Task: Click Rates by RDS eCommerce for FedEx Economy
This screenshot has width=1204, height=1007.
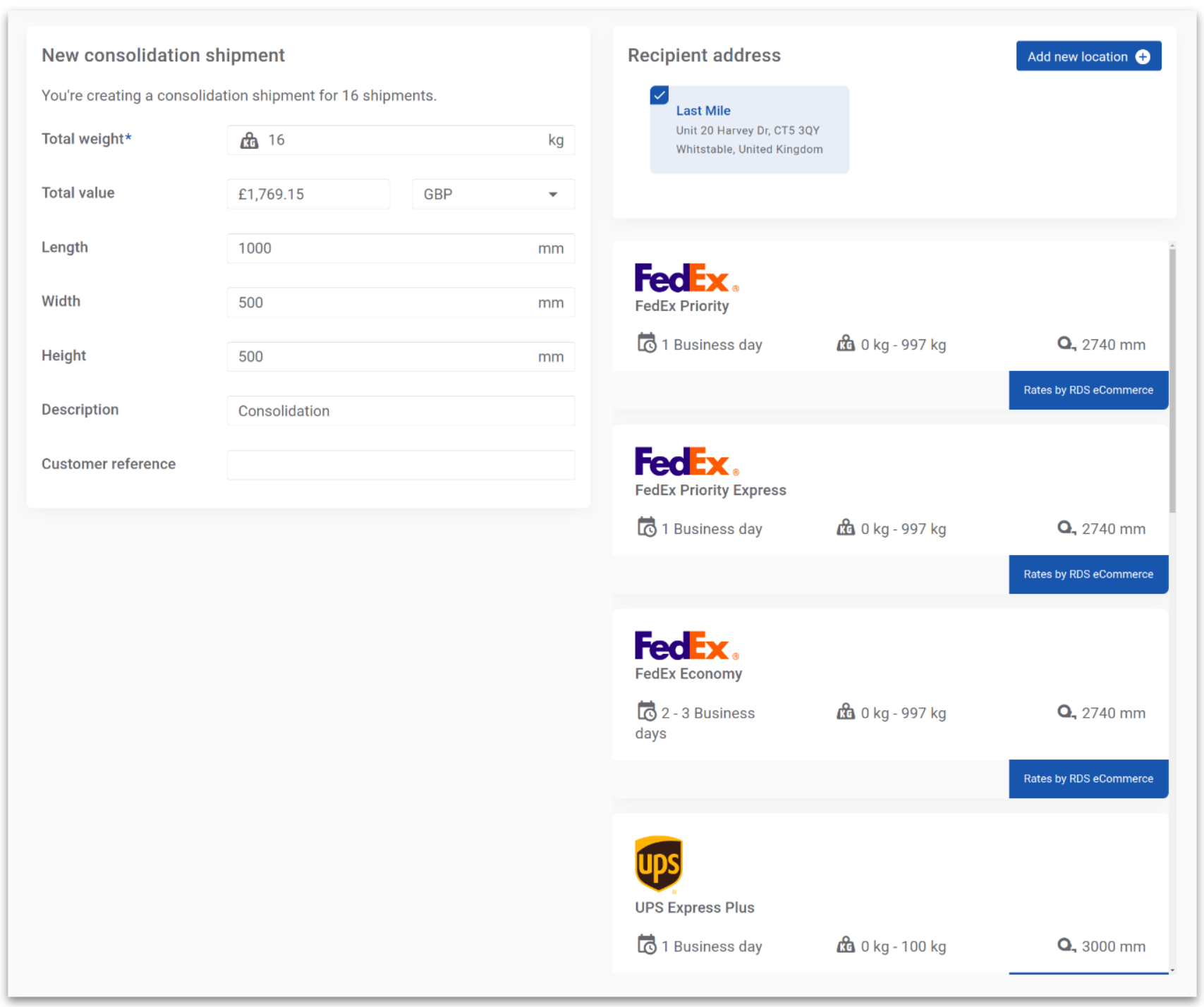Action: (1088, 779)
